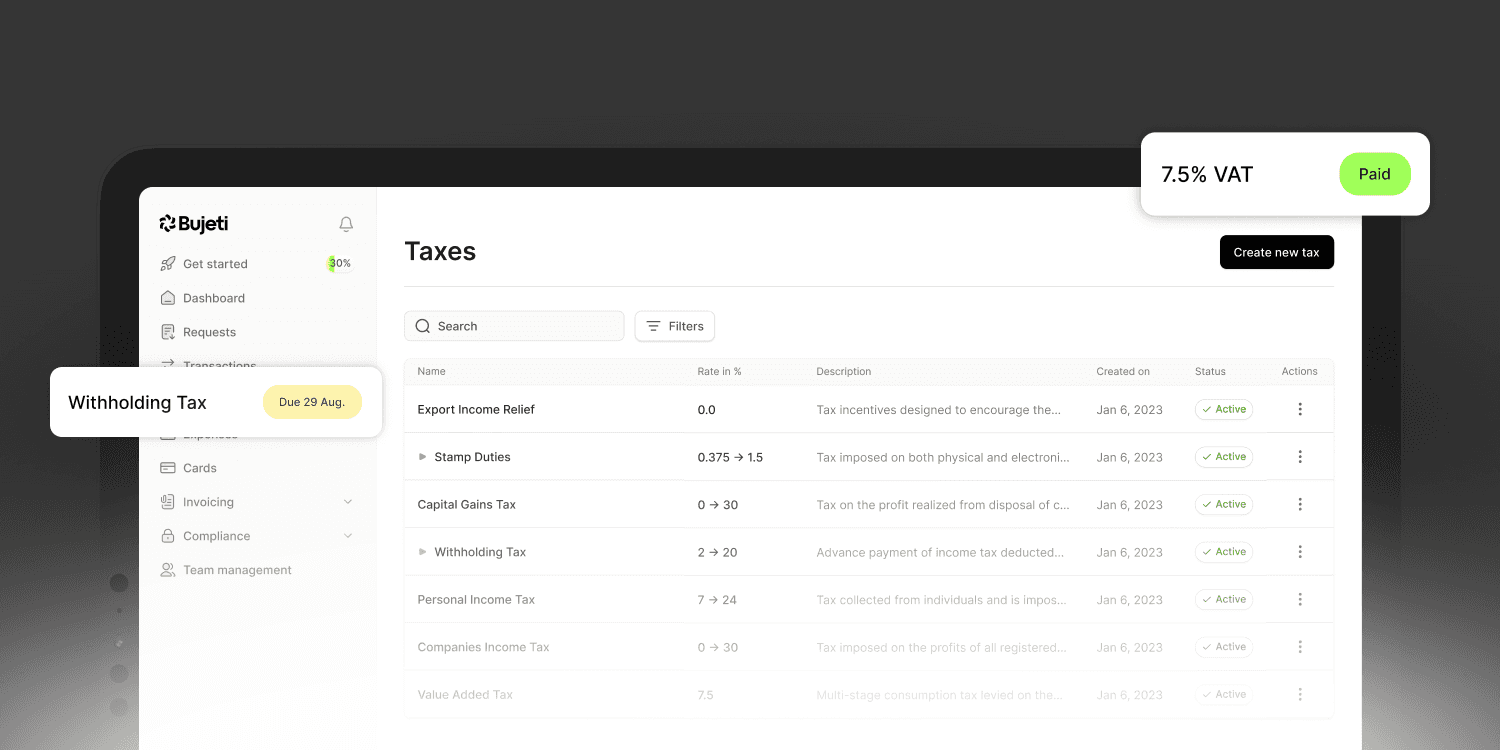This screenshot has width=1500, height=750.
Task: Open actions menu for Value Added Tax
Action: (1300, 694)
